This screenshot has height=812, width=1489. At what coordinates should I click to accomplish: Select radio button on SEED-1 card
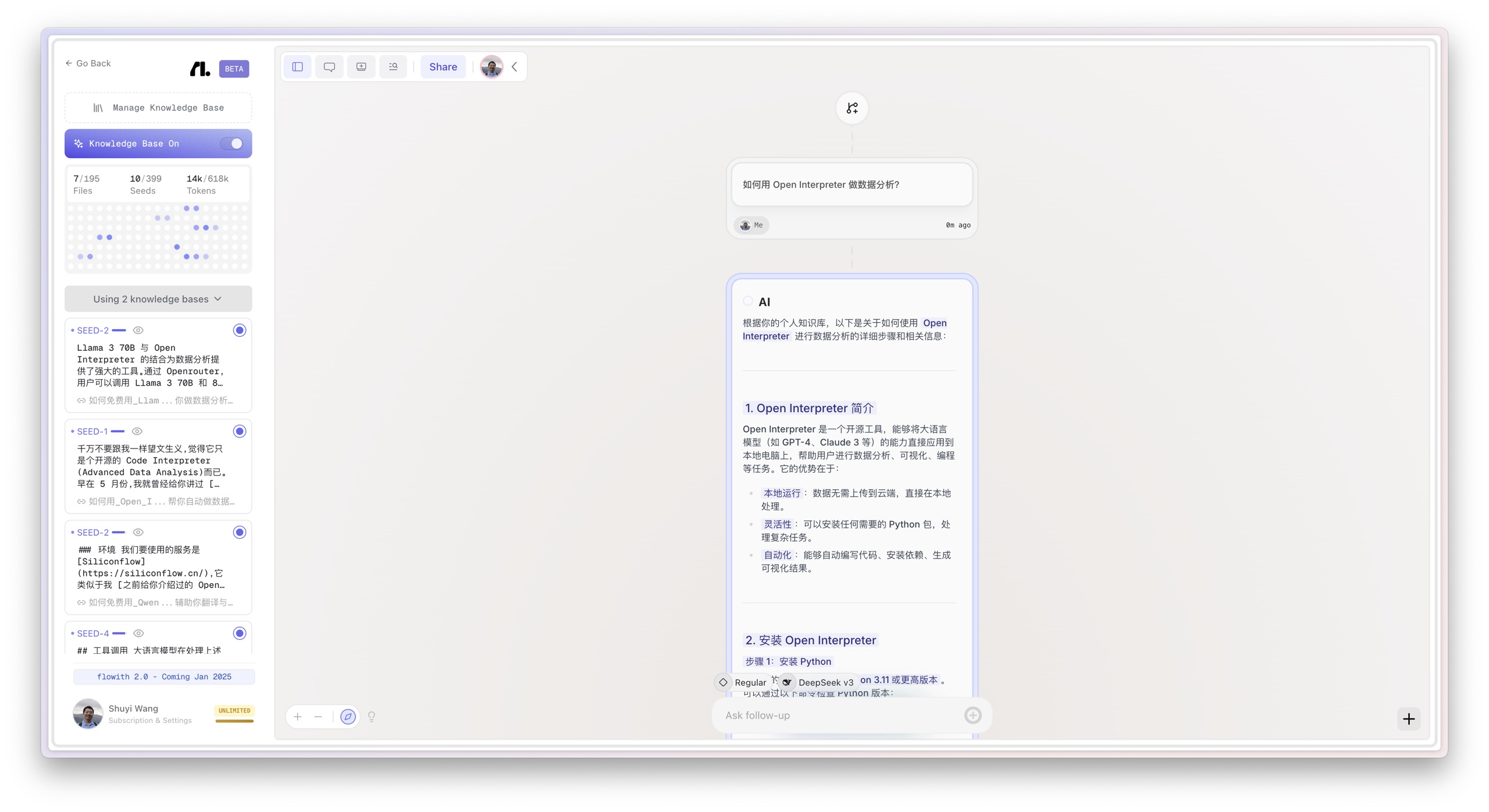tap(240, 432)
